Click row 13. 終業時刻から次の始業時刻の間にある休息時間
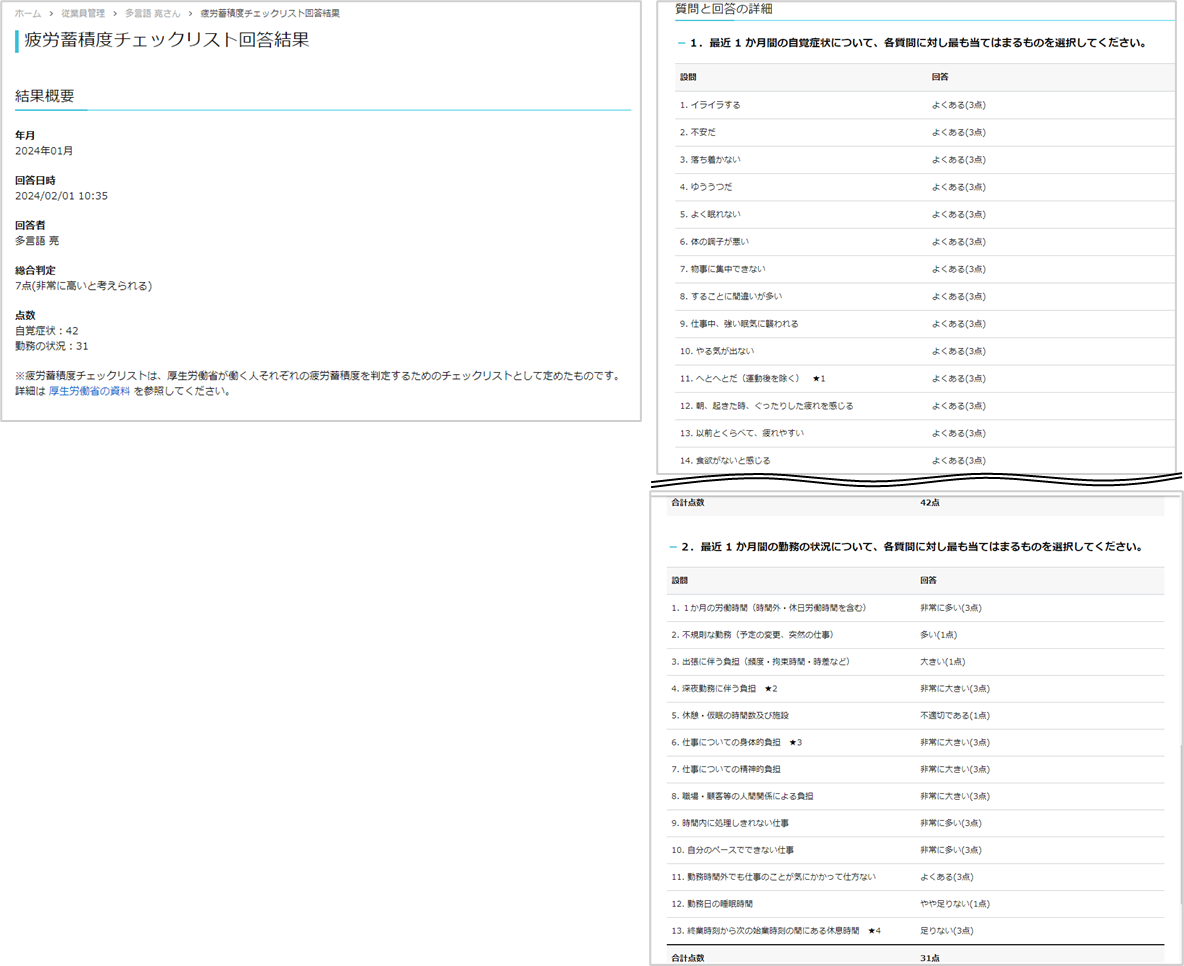Screen dimensions: 1184x966 click(915, 931)
